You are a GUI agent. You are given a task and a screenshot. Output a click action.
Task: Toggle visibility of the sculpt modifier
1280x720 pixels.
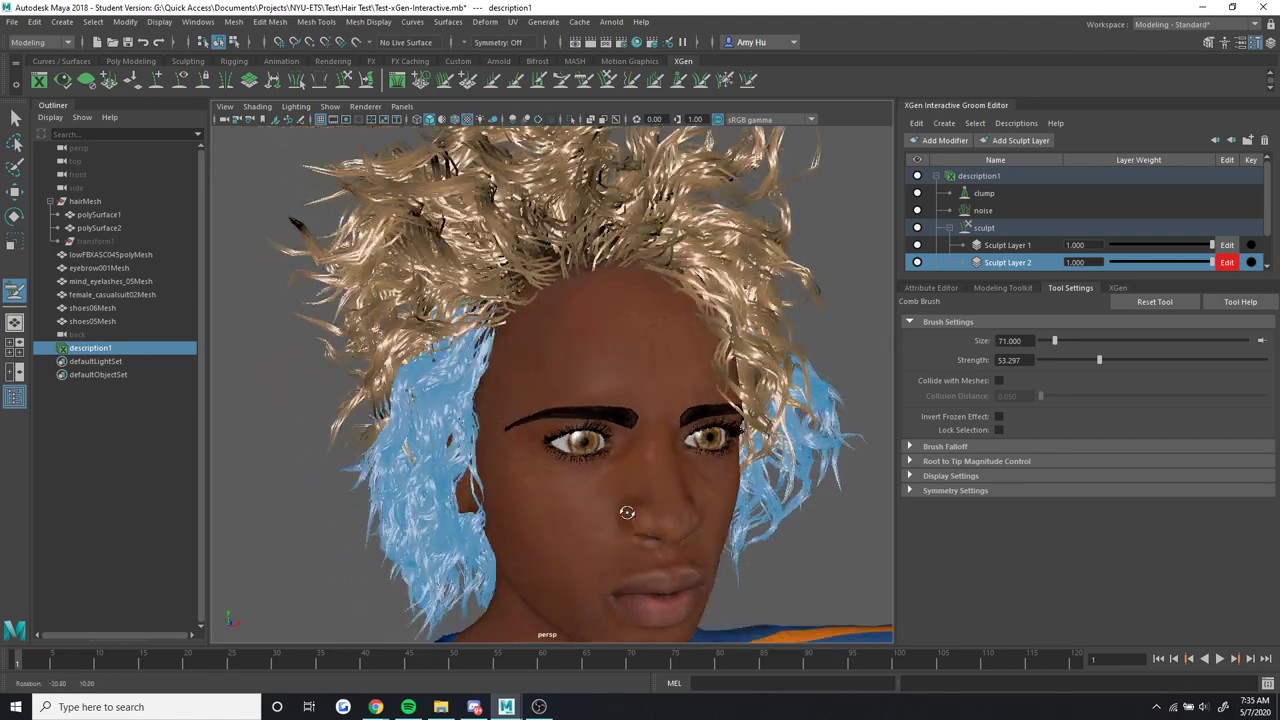[917, 228]
